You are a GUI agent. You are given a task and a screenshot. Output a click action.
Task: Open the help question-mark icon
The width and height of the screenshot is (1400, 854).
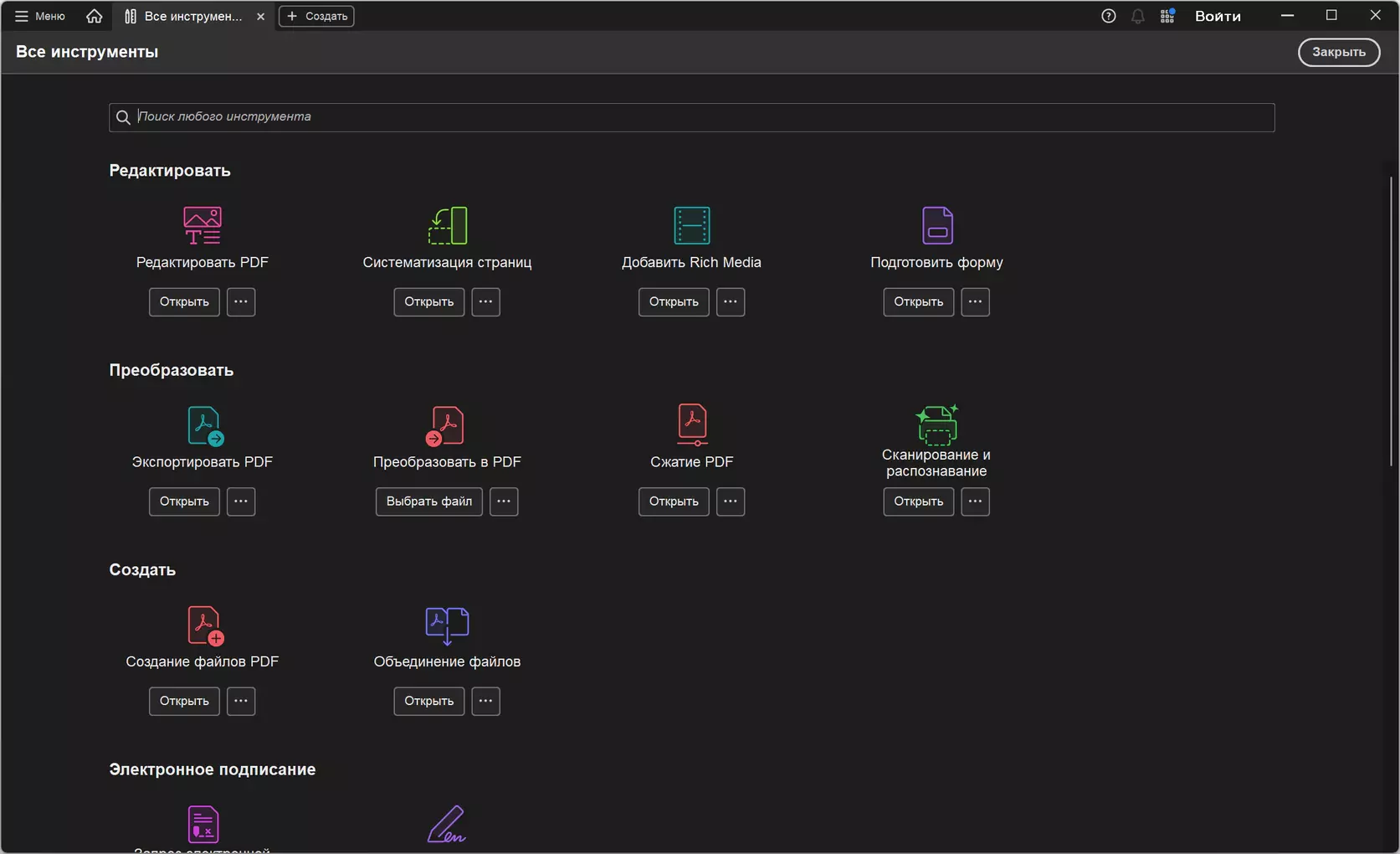(1108, 16)
